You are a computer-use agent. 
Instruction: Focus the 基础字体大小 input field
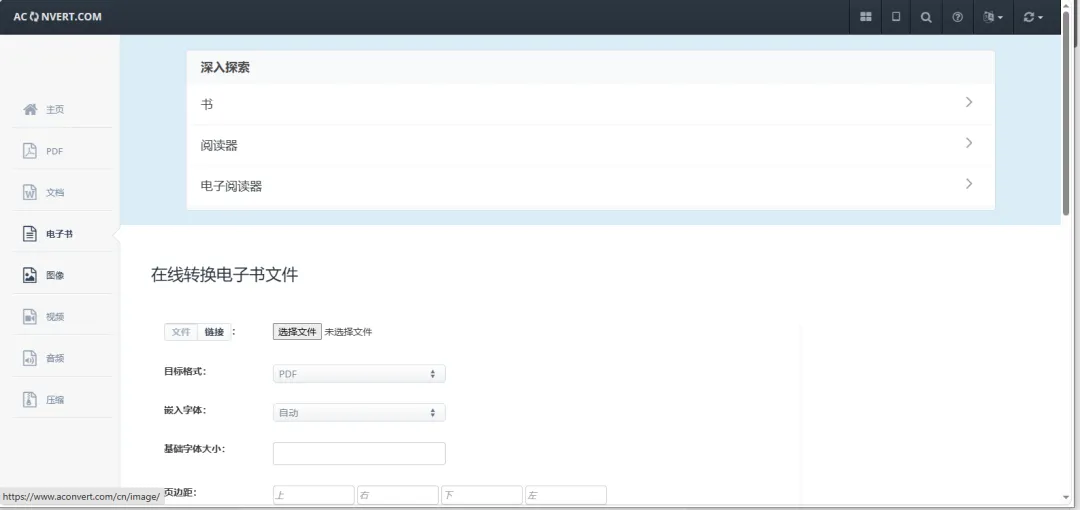point(359,453)
